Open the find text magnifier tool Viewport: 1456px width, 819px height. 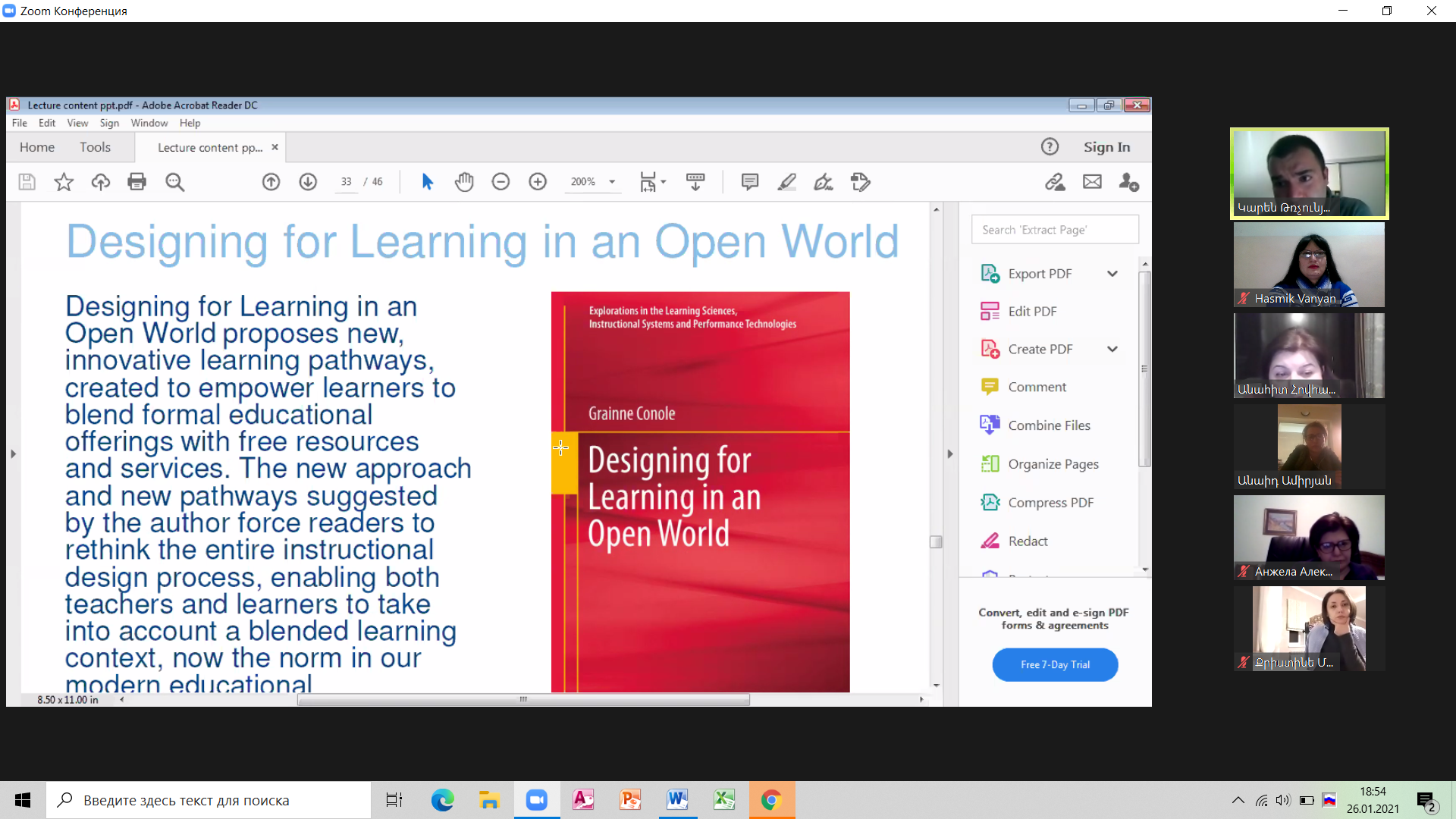point(175,182)
